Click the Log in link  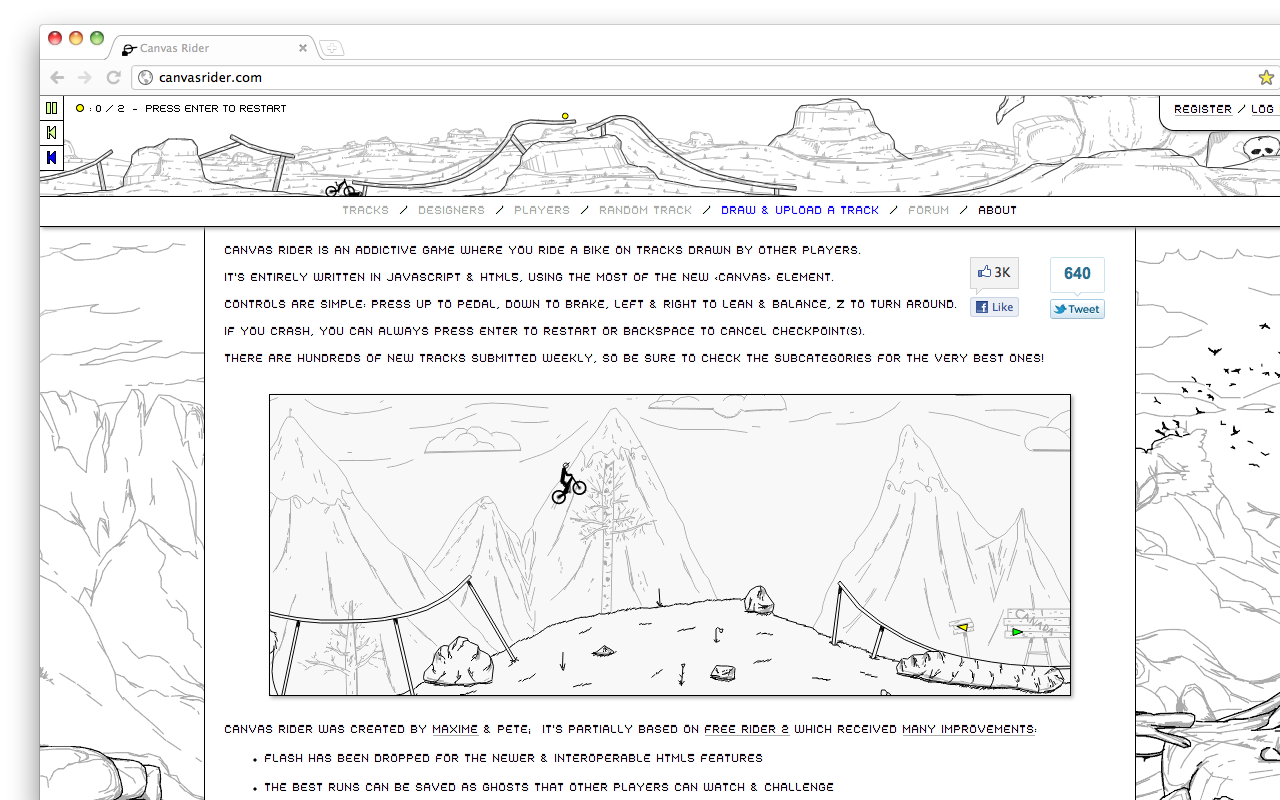pos(1263,109)
